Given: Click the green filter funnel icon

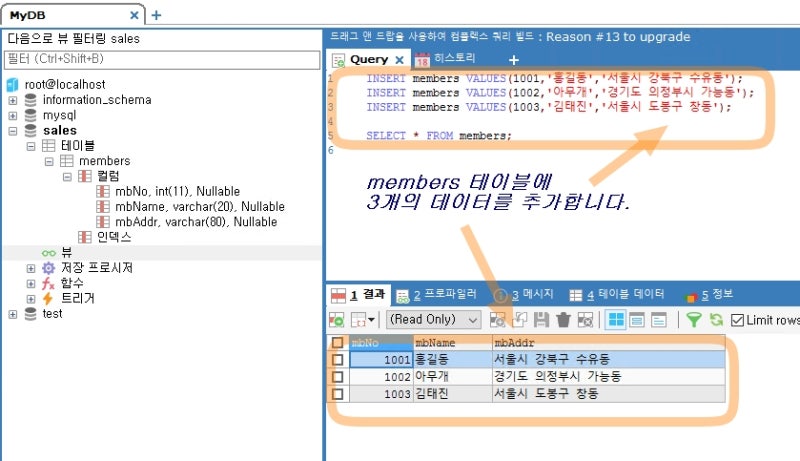Looking at the screenshot, I should (x=694, y=320).
